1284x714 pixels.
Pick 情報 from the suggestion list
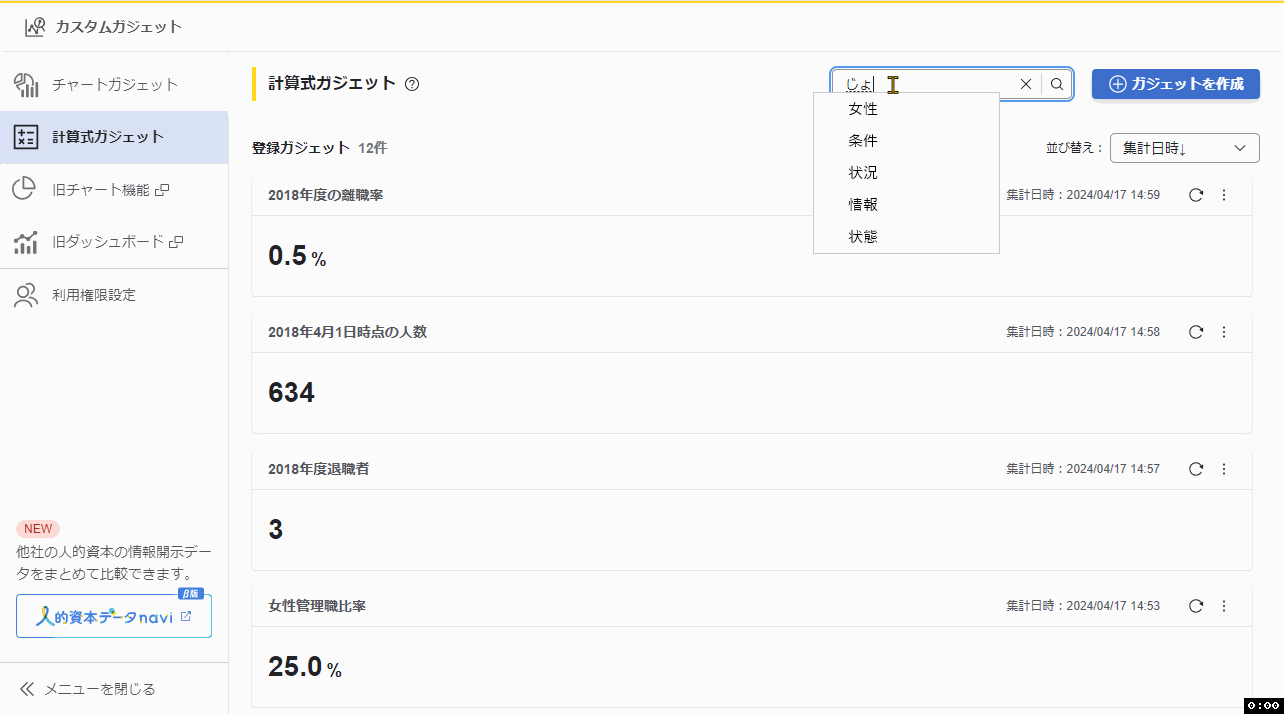[x=863, y=205]
